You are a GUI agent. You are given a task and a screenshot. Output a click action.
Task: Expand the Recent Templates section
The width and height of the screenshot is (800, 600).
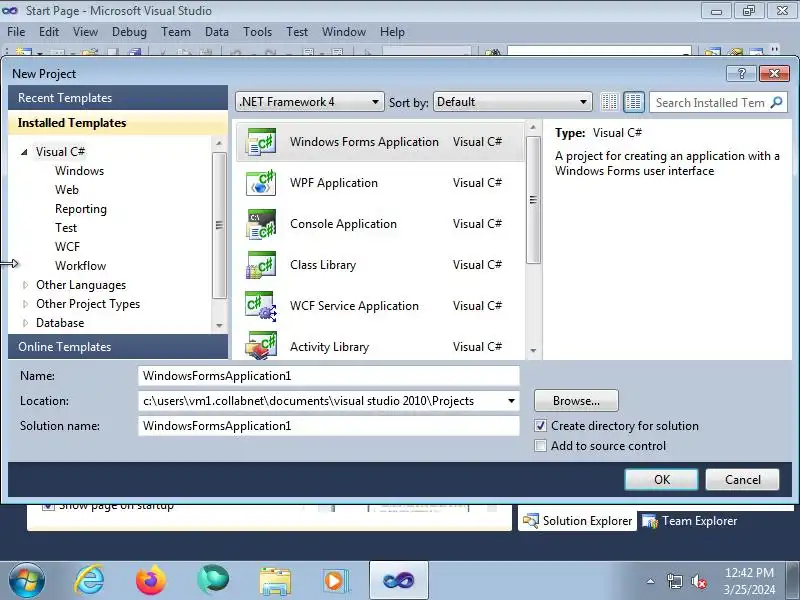click(x=118, y=98)
